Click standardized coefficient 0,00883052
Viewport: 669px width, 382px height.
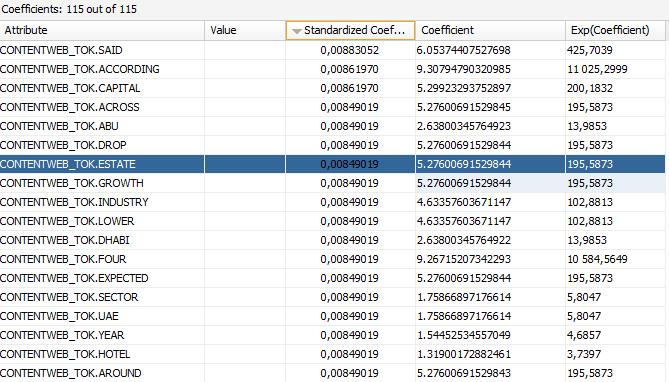point(349,50)
